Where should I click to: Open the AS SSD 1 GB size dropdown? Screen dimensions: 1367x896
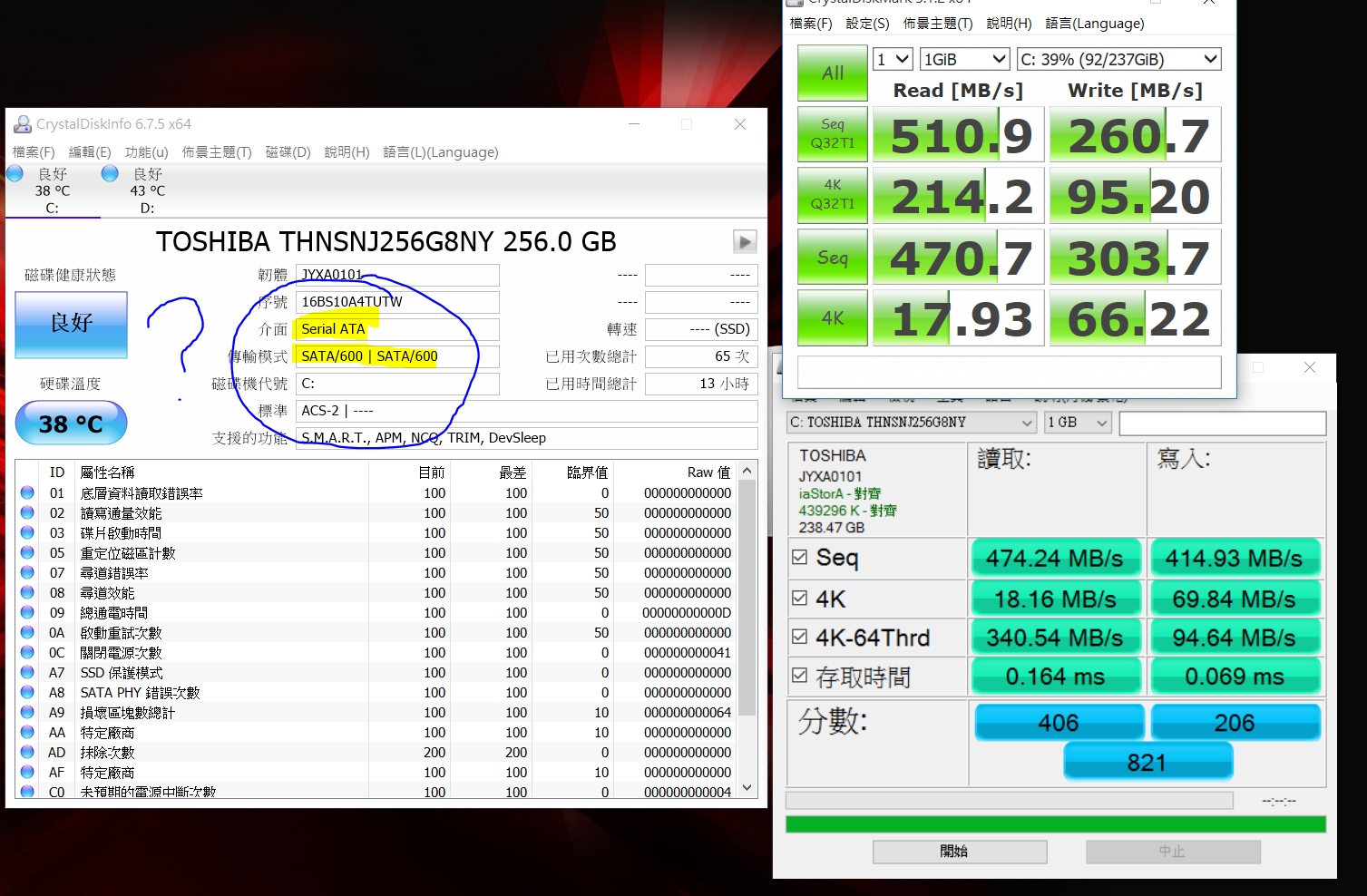click(x=1078, y=423)
